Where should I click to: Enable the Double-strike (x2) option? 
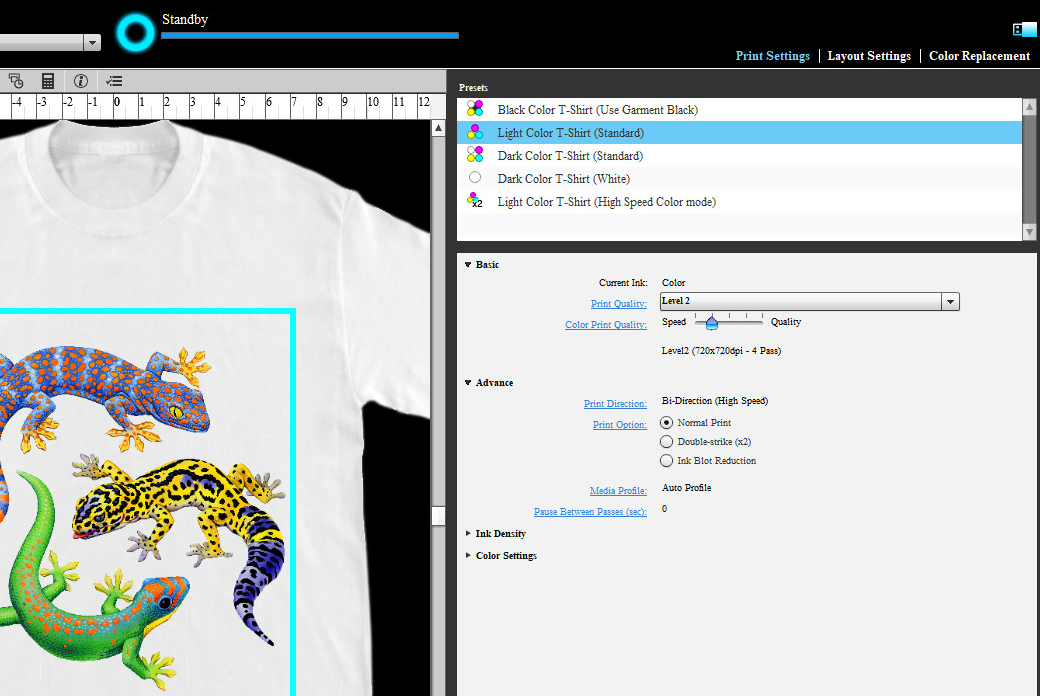coord(667,441)
